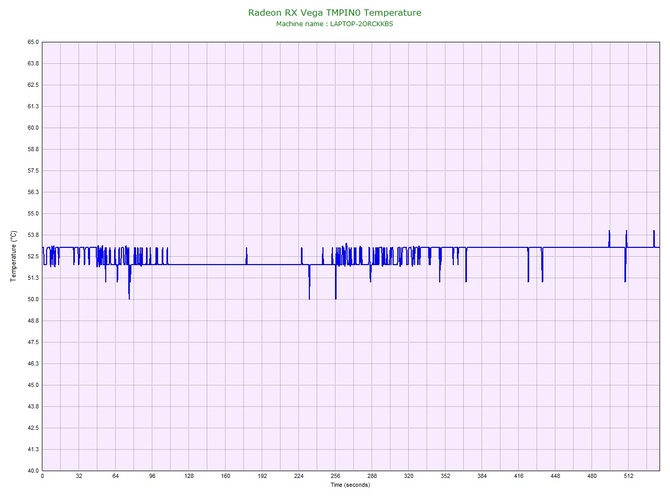Click y-axis value 41.3
The image size is (670, 502).
[x=33, y=449]
